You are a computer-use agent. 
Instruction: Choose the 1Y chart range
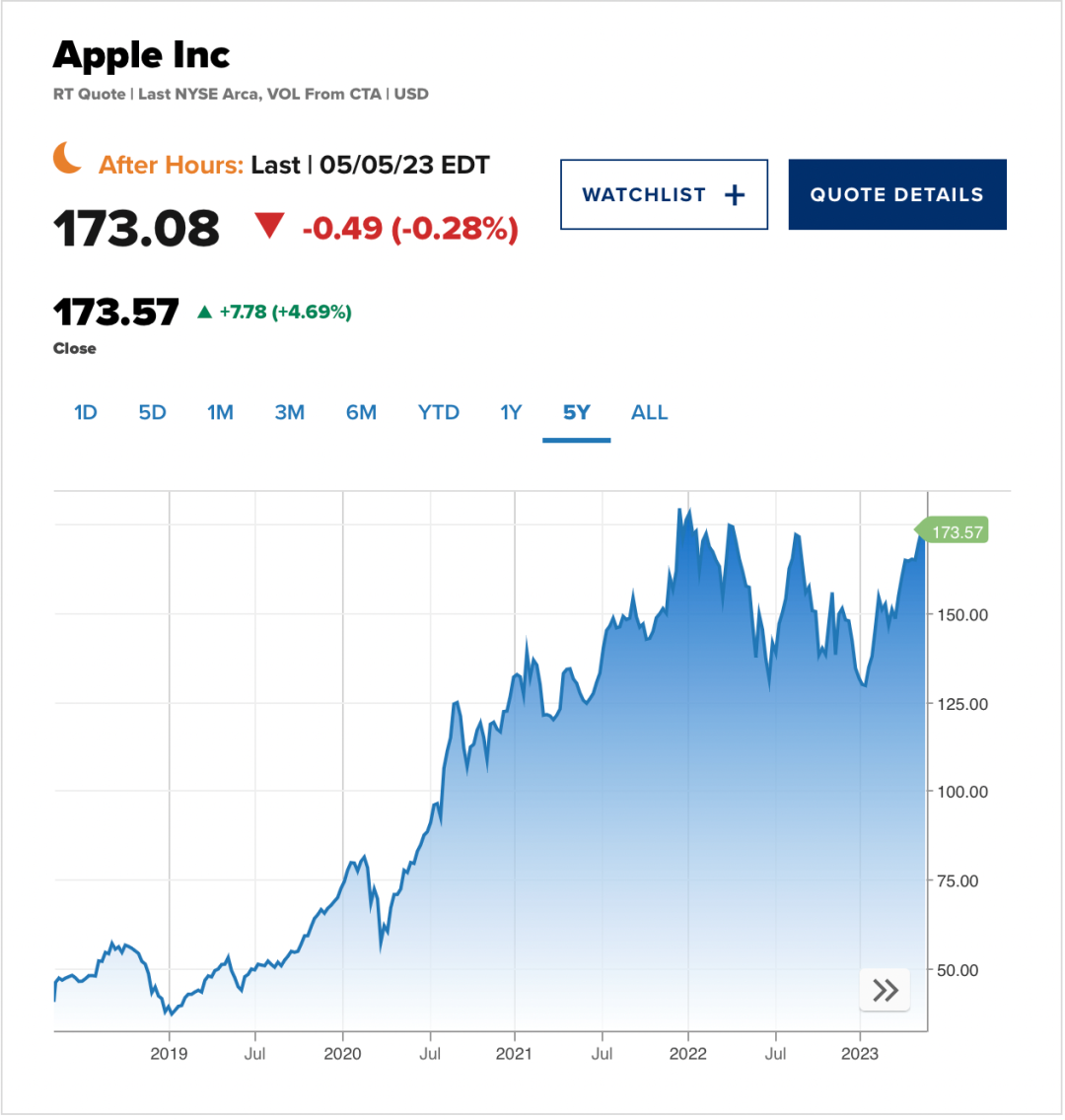pyautogui.click(x=512, y=413)
